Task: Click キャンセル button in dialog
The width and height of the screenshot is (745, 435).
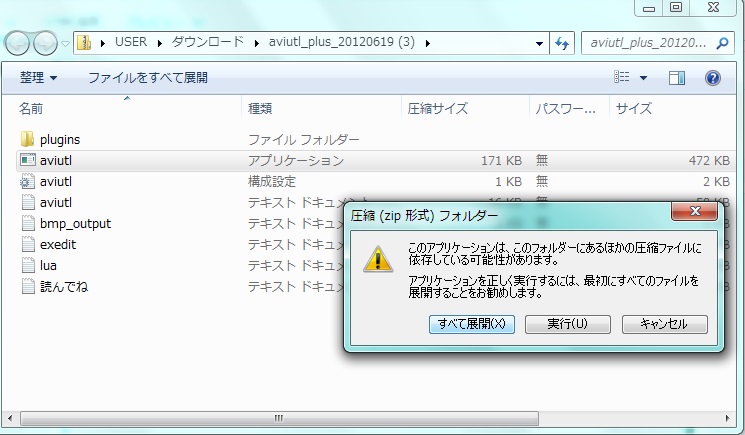Action: click(x=665, y=324)
